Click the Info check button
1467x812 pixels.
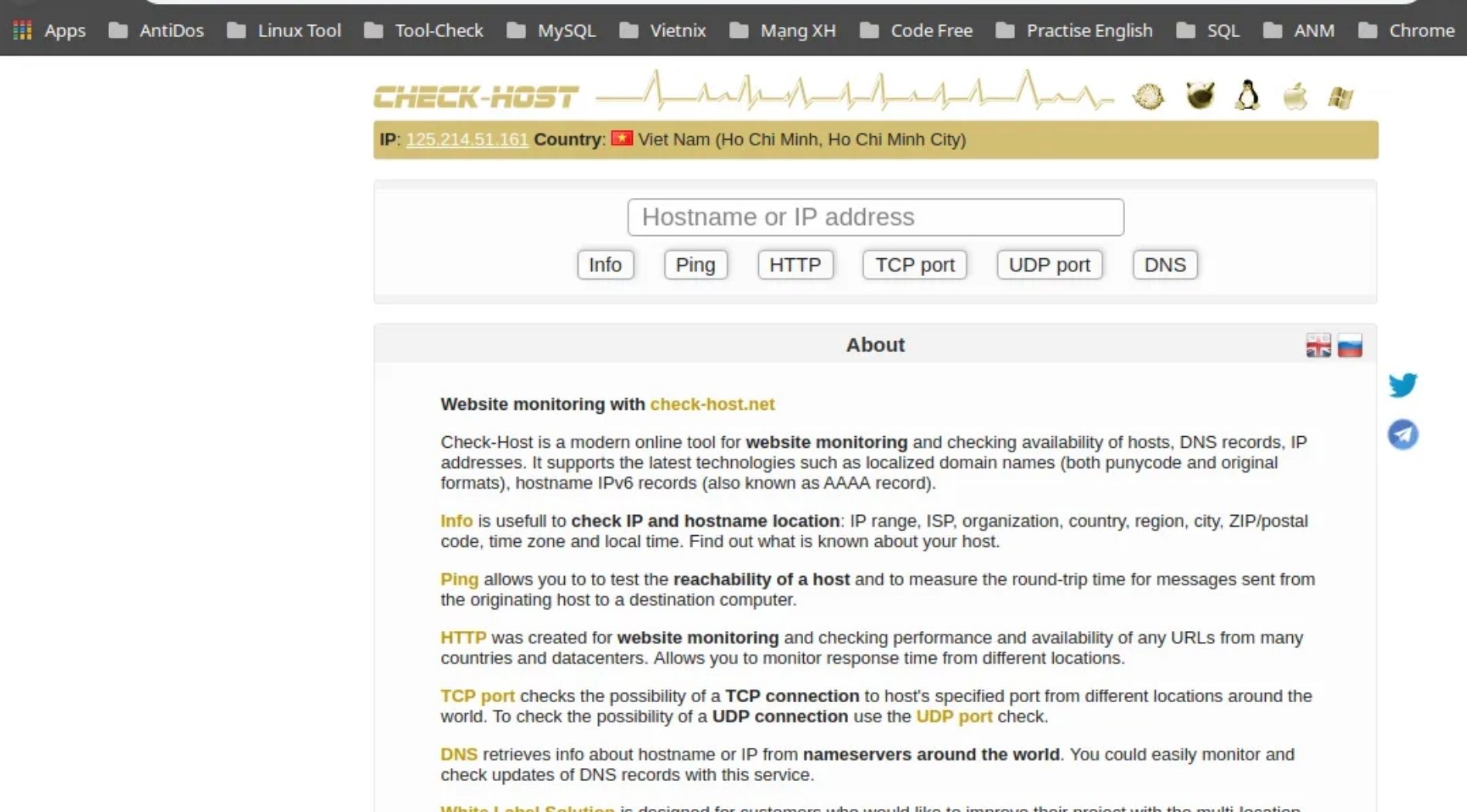pyautogui.click(x=605, y=264)
